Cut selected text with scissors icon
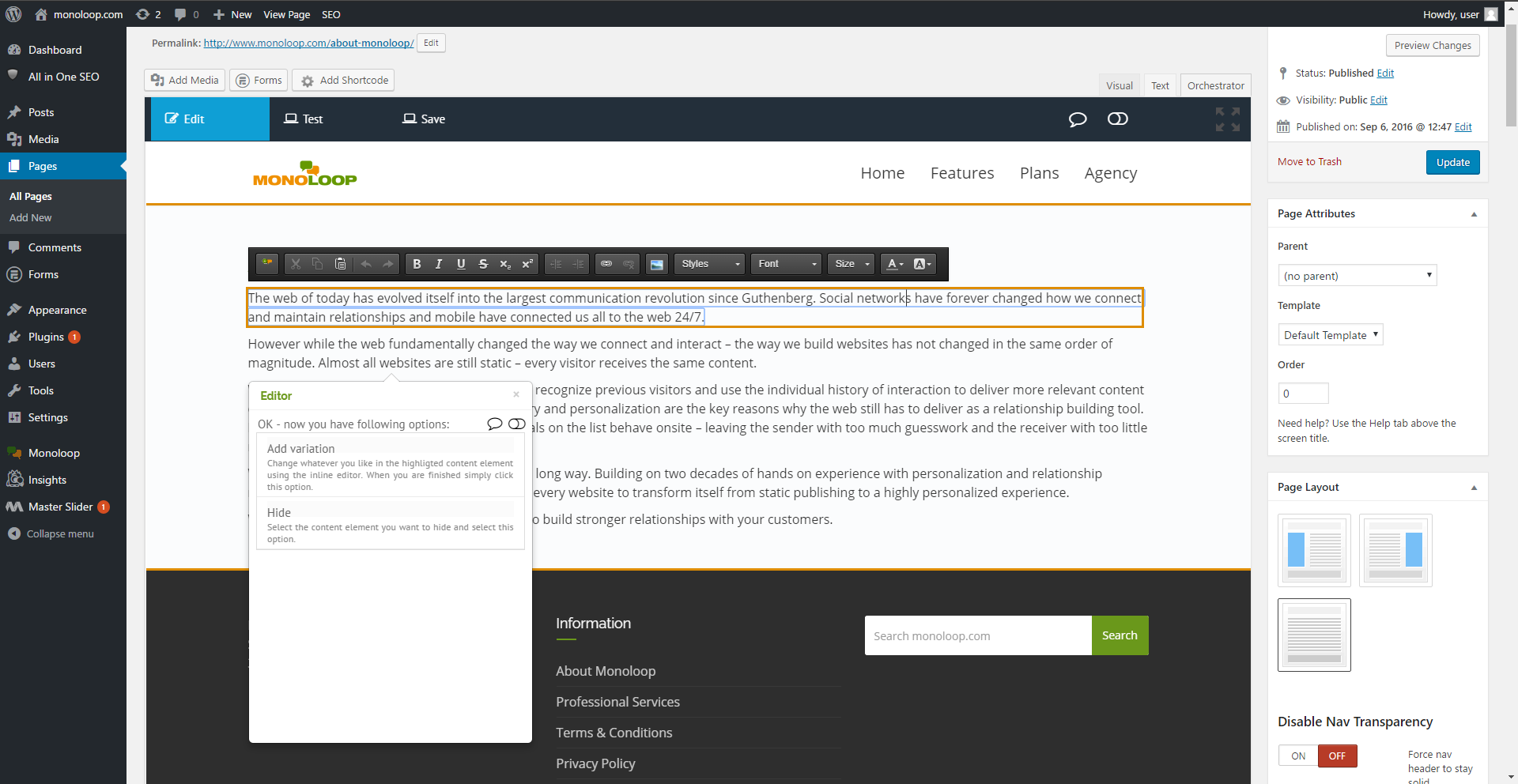Screen dimensions: 1518x784 296,264
